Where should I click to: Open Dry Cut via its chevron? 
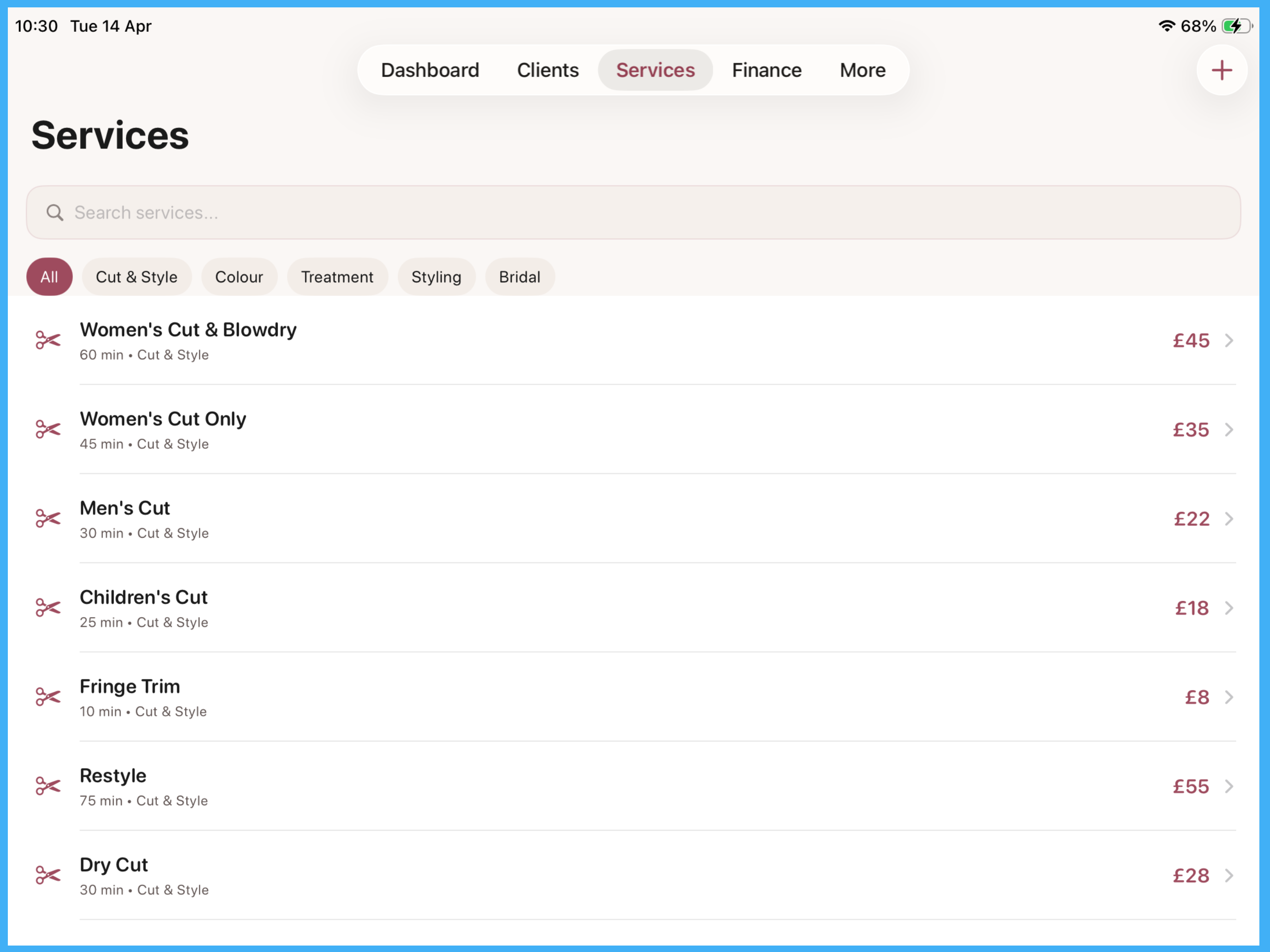(x=1228, y=875)
